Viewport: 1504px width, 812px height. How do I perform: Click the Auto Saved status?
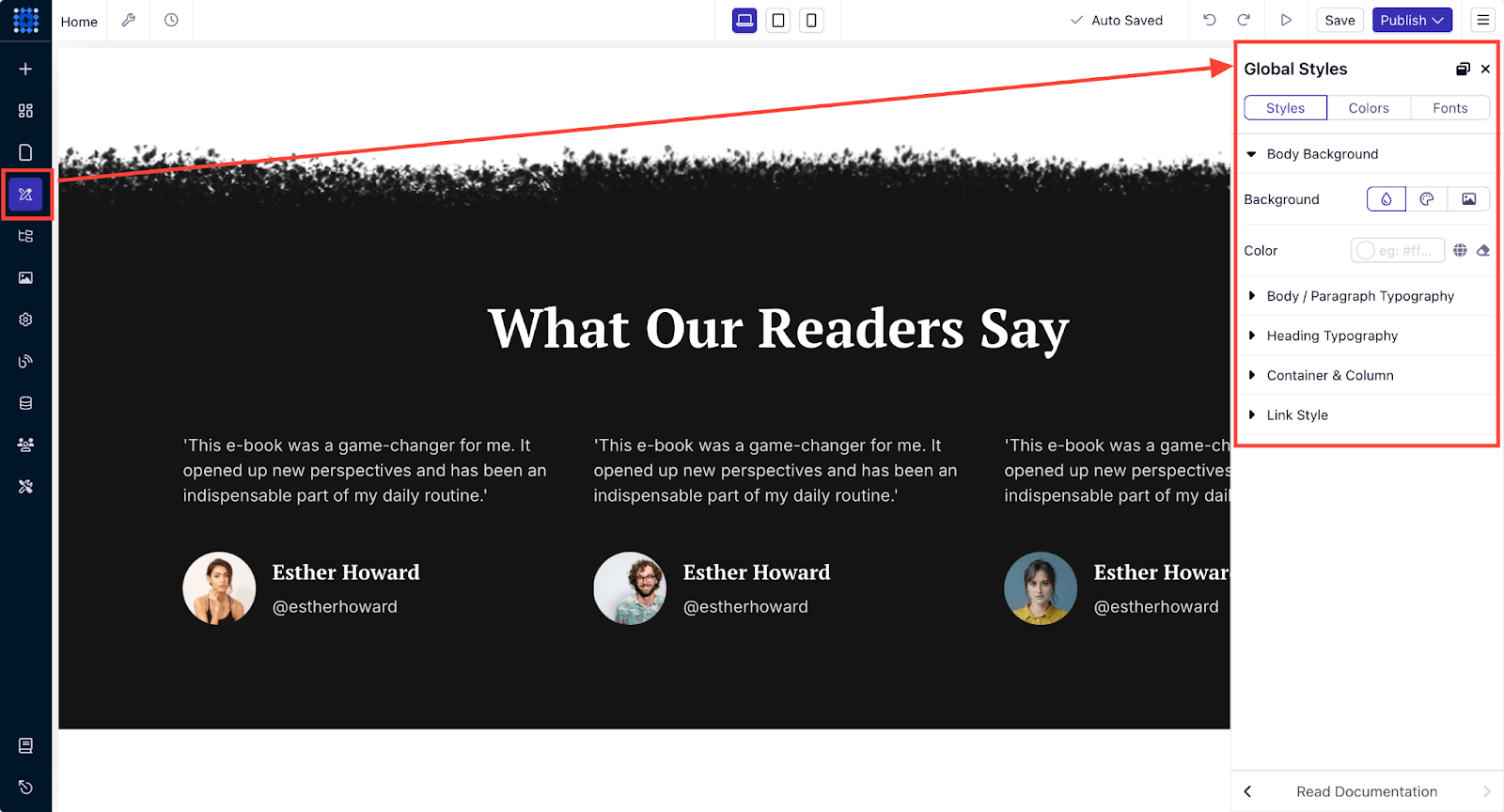click(1117, 20)
